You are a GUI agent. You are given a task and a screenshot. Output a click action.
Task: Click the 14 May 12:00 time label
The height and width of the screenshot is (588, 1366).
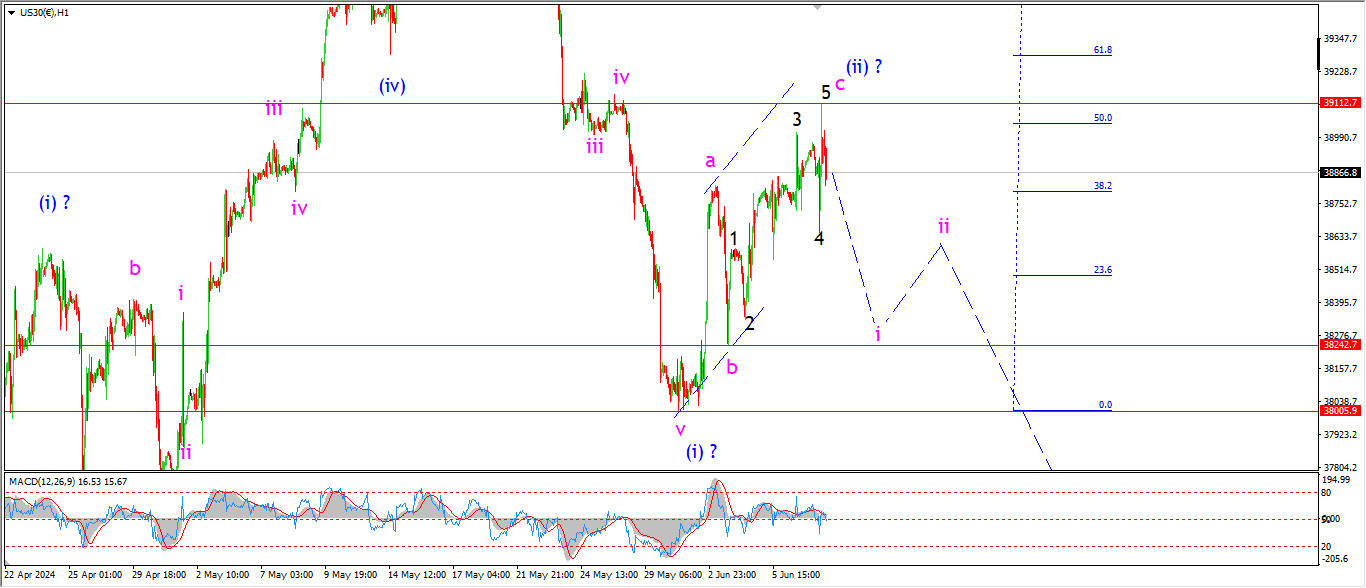(415, 576)
